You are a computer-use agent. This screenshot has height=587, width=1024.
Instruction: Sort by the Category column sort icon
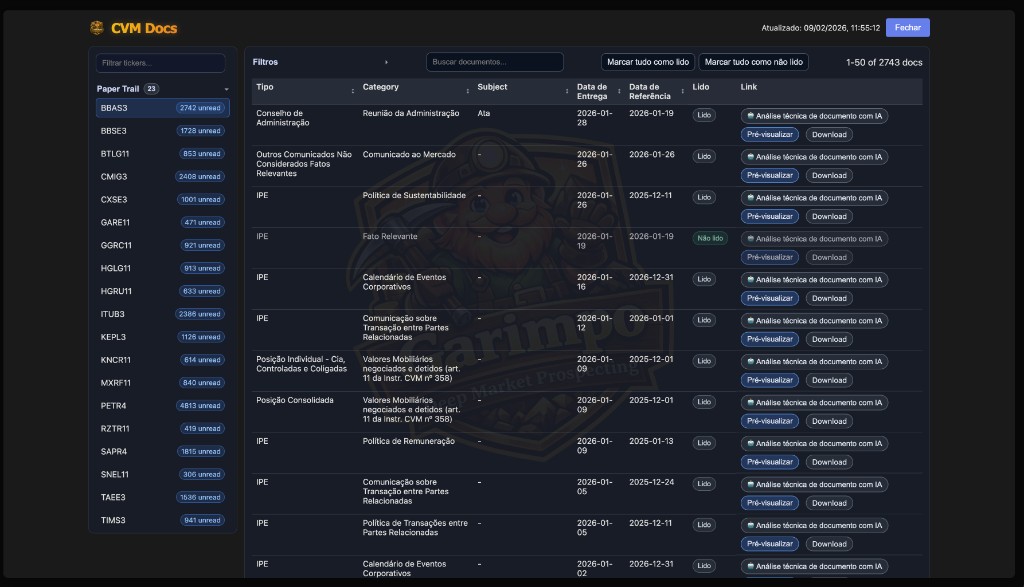[x=467, y=91]
